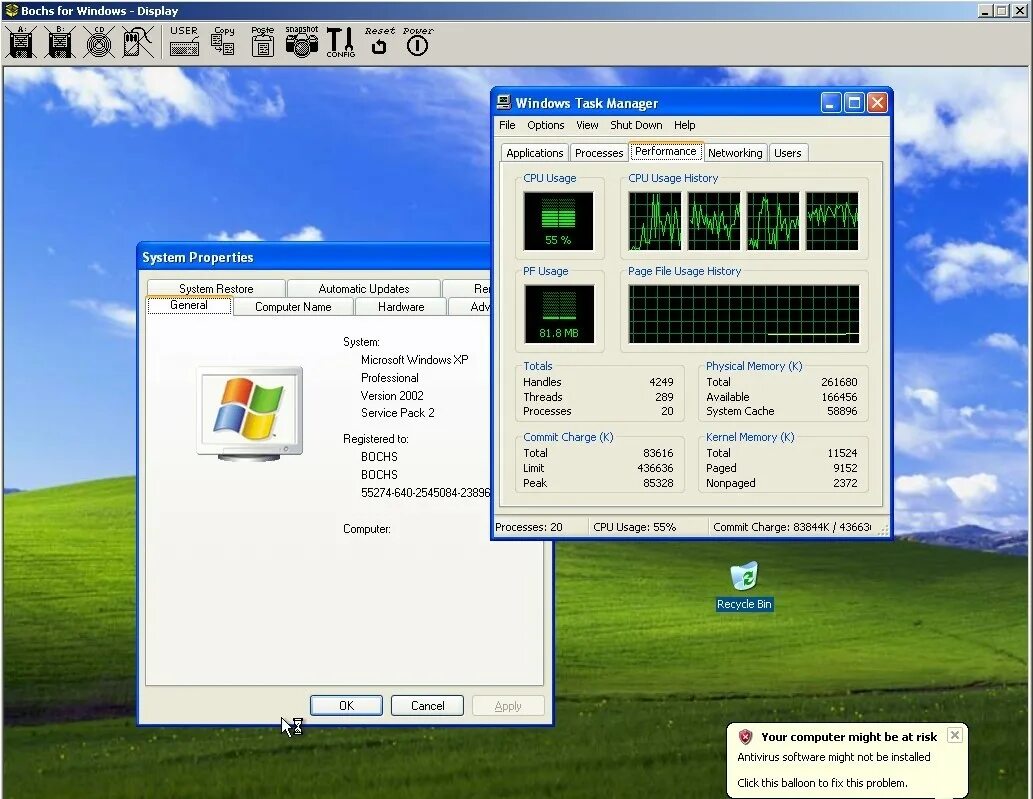Open the View menu in Task Manager
1033x799 pixels.
click(587, 125)
